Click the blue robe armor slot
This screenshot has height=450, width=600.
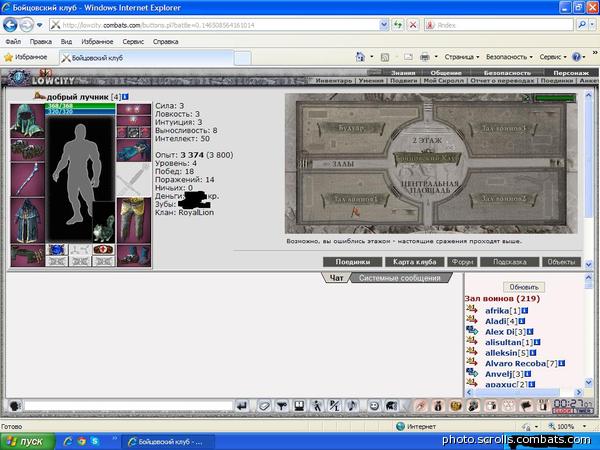coord(27,220)
